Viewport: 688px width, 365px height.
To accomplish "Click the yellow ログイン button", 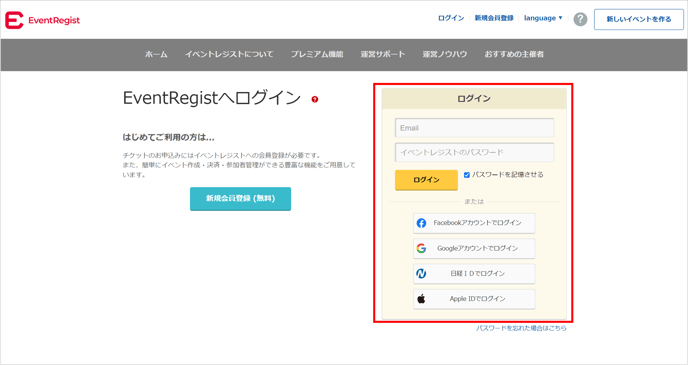I will [x=426, y=180].
